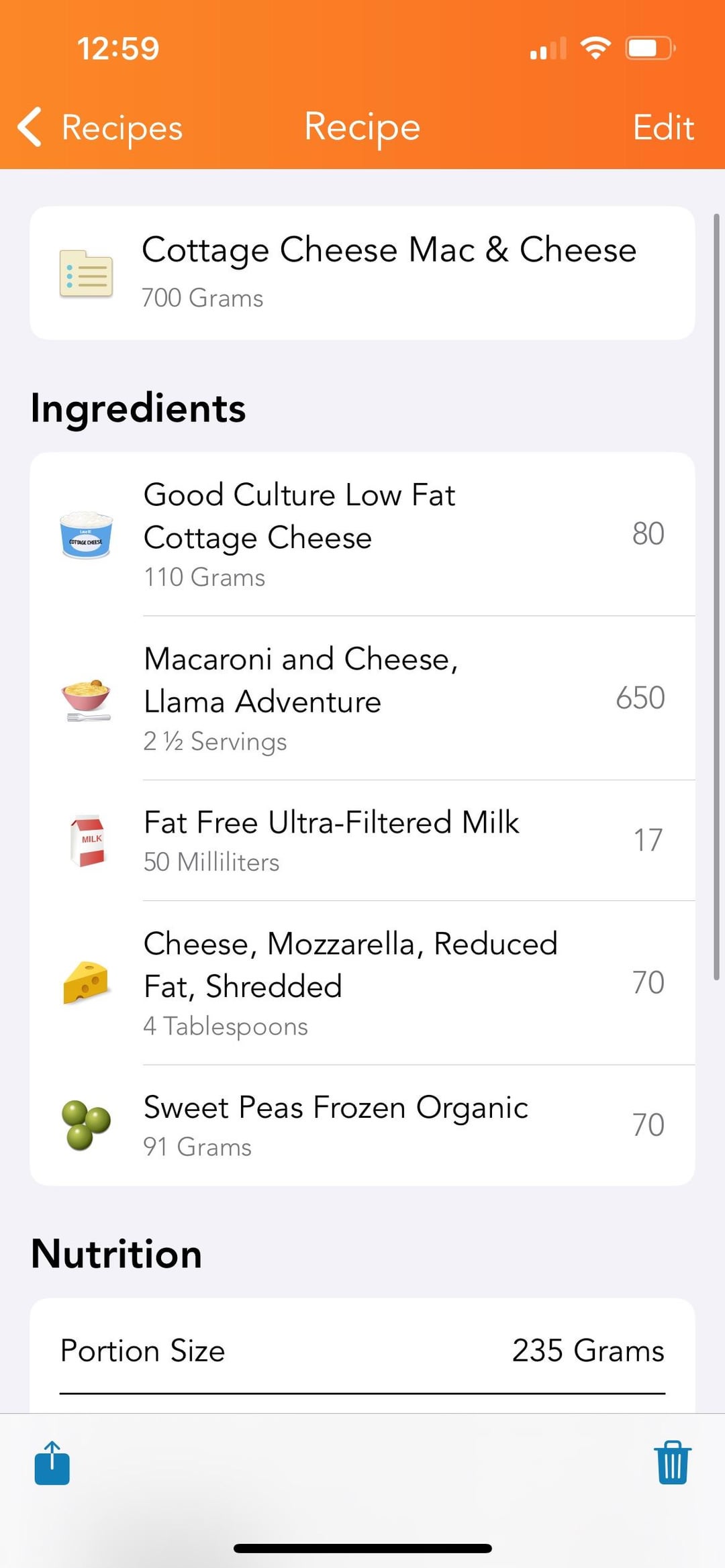Tap the Portion Size 235 Grams value
This screenshot has width=725, height=1568.
pyautogui.click(x=587, y=1351)
